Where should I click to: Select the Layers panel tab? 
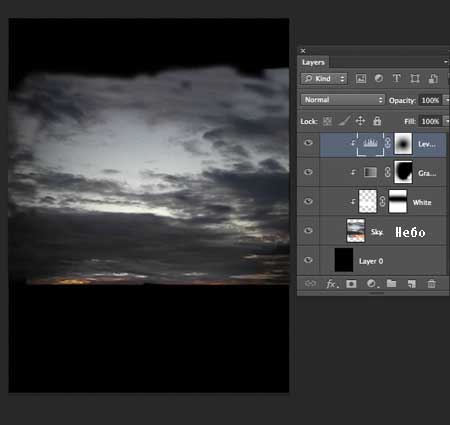[x=313, y=62]
